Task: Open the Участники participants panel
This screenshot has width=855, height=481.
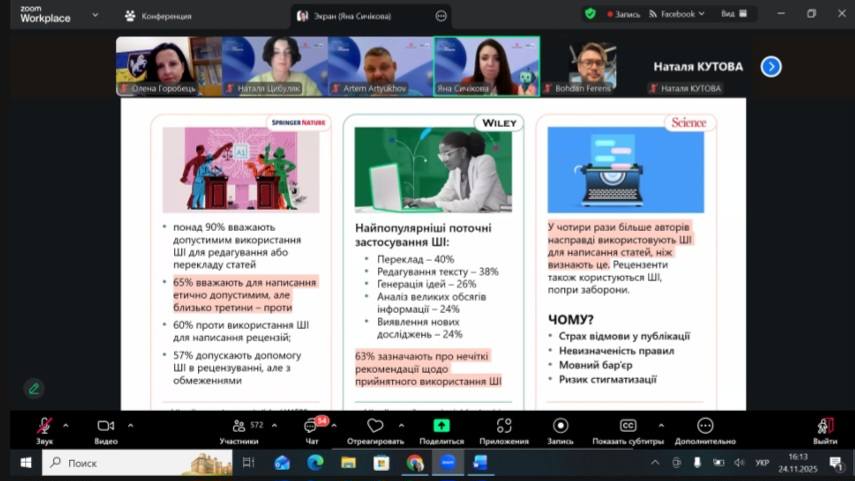Action: pos(239,426)
